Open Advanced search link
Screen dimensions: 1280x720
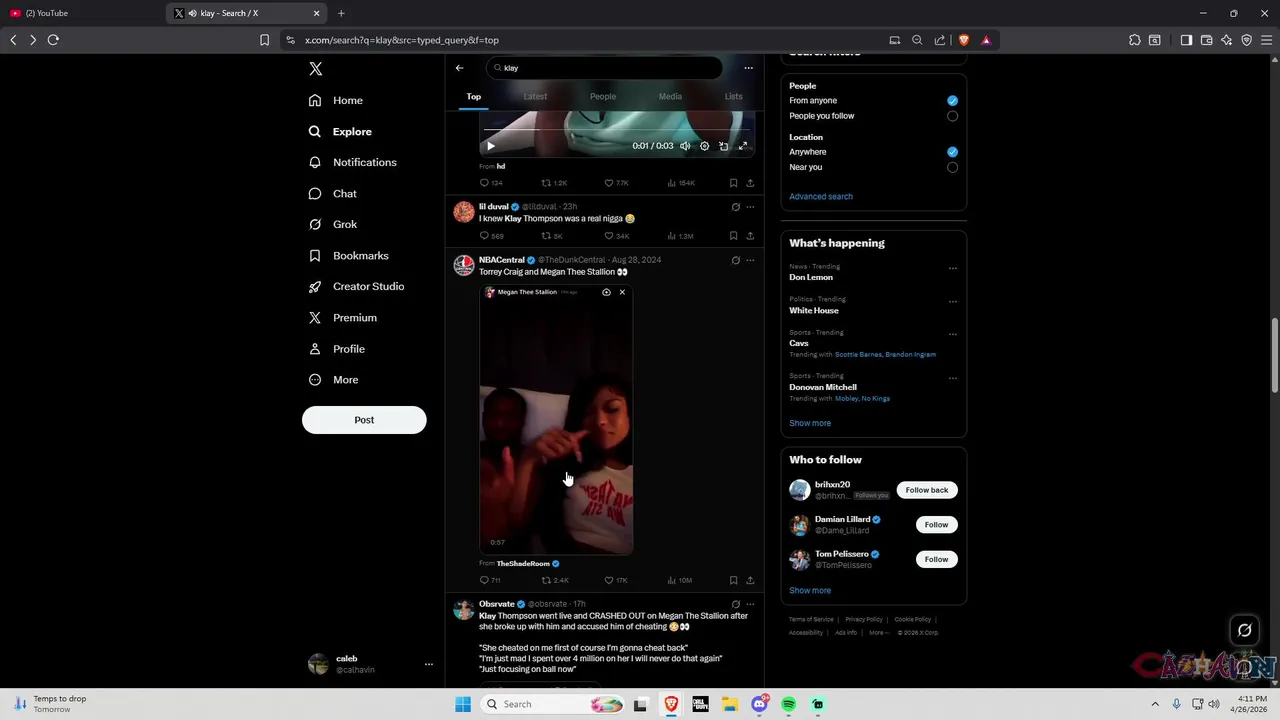[x=821, y=196]
